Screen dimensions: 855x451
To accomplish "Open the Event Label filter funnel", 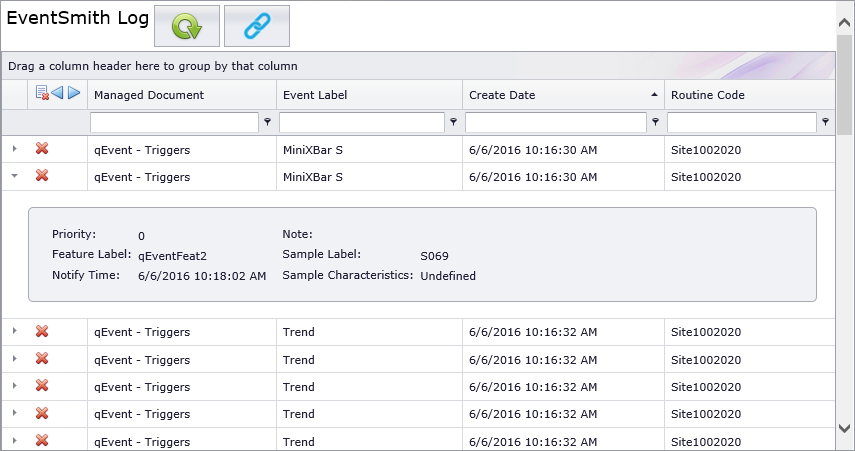I will click(454, 122).
